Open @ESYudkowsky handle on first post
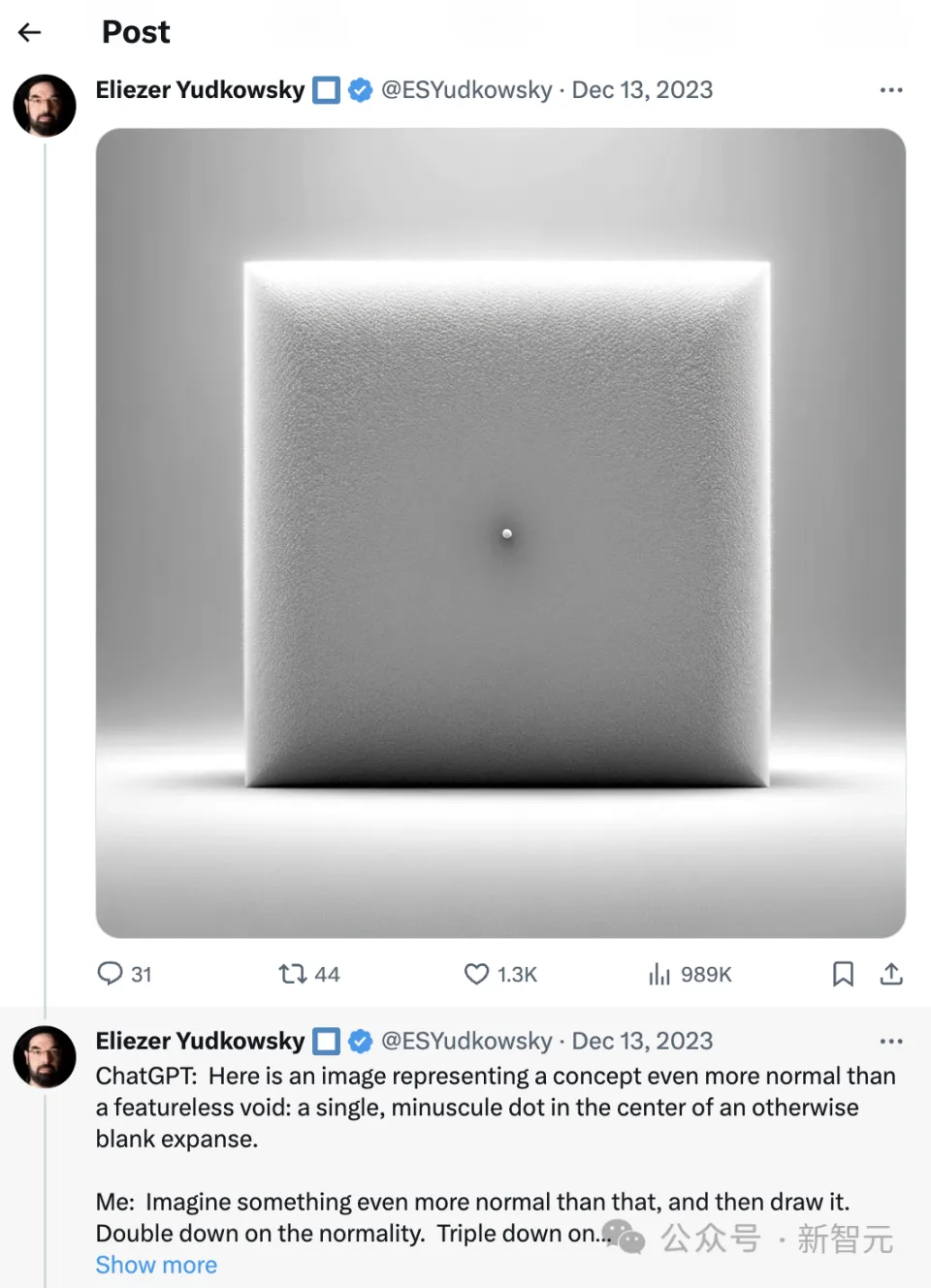The width and height of the screenshot is (931, 1288). click(x=466, y=90)
